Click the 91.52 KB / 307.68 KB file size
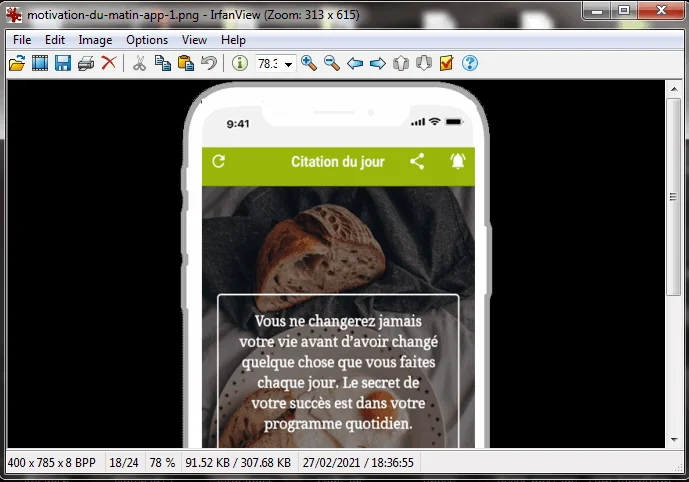 tap(238, 463)
